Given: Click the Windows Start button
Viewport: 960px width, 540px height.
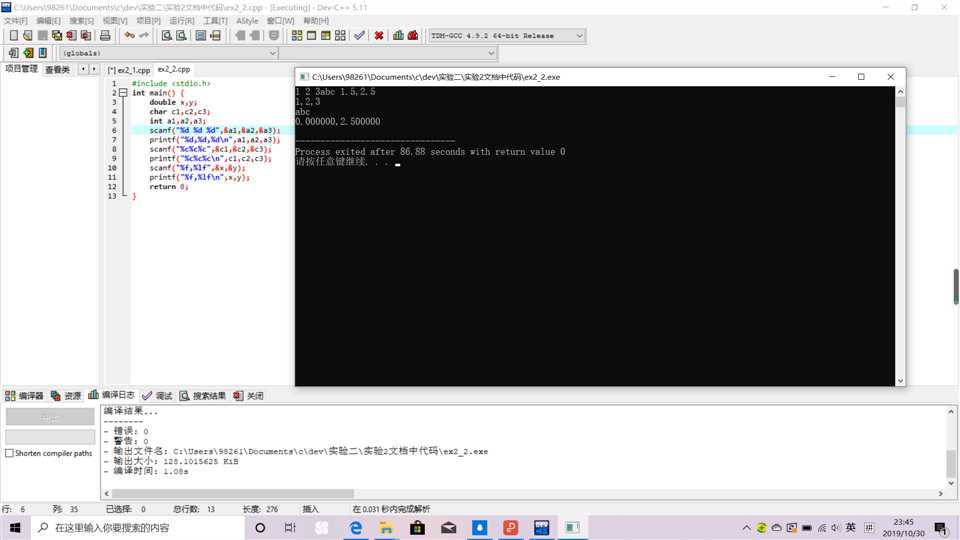Looking at the screenshot, I should (15, 527).
